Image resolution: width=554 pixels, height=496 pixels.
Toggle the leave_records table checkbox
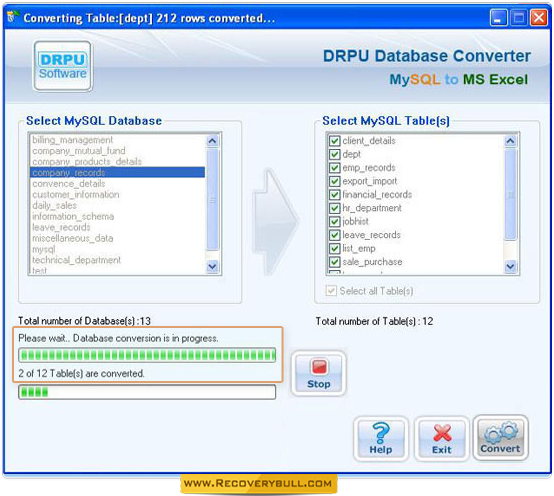[335, 235]
